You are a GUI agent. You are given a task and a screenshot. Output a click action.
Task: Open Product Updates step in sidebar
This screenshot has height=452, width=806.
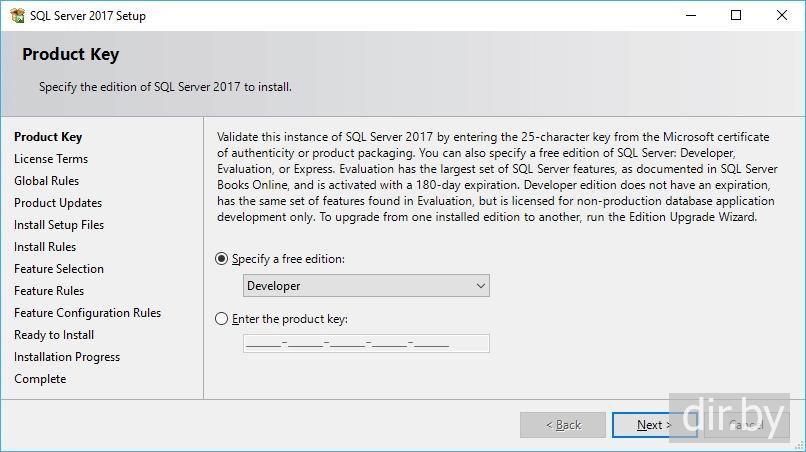coord(58,203)
